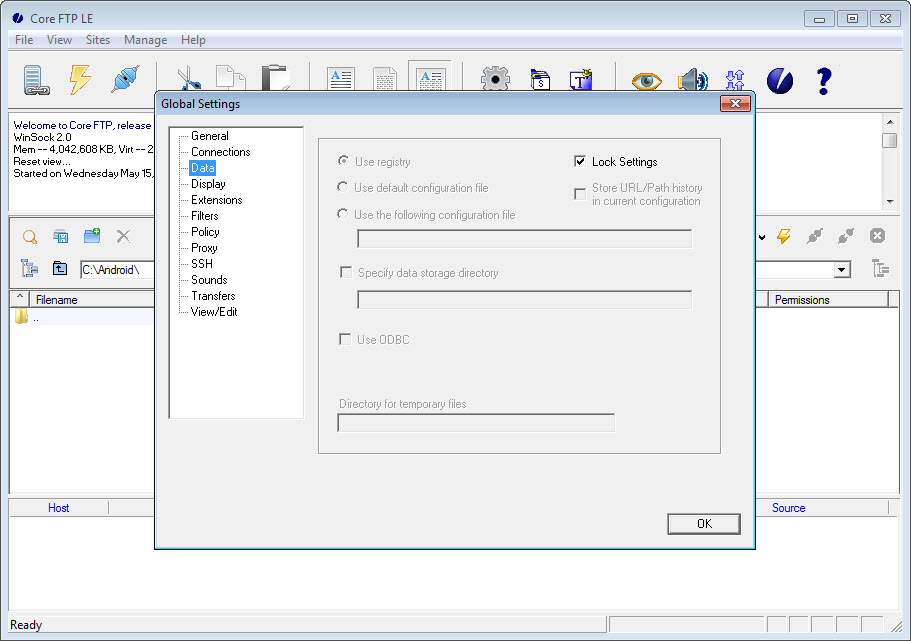The width and height of the screenshot is (911, 641).
Task: Open the remote path dropdown arrow
Action: click(841, 270)
